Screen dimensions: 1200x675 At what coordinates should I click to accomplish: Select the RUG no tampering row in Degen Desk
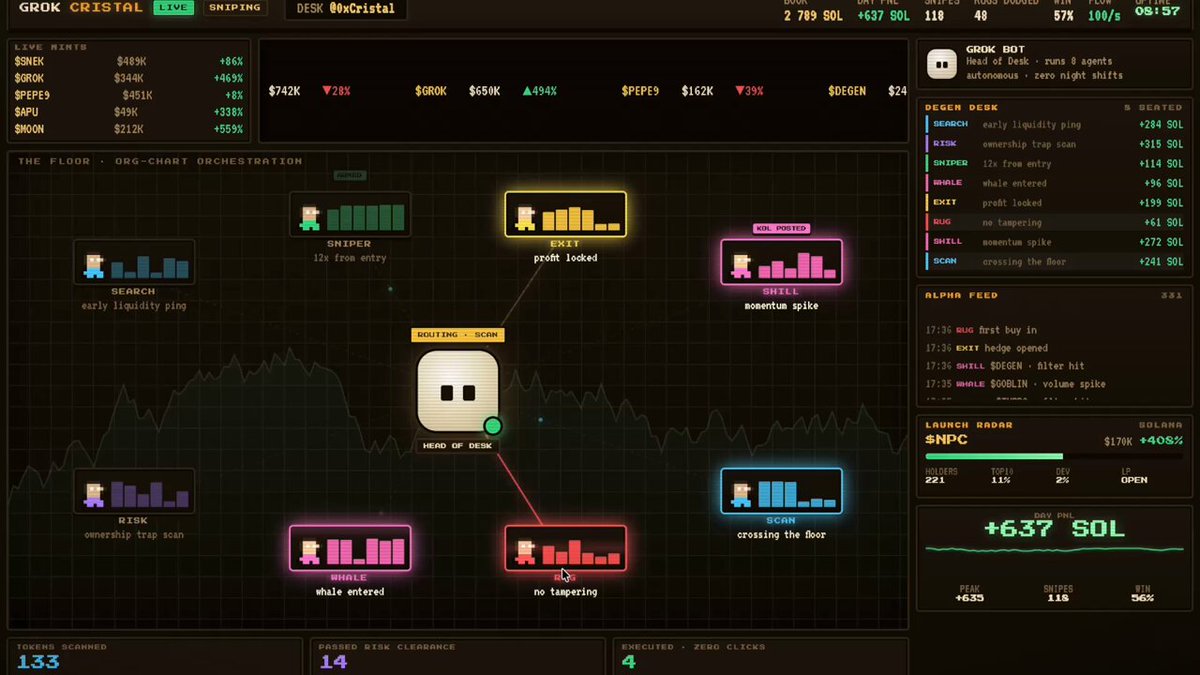point(1054,222)
